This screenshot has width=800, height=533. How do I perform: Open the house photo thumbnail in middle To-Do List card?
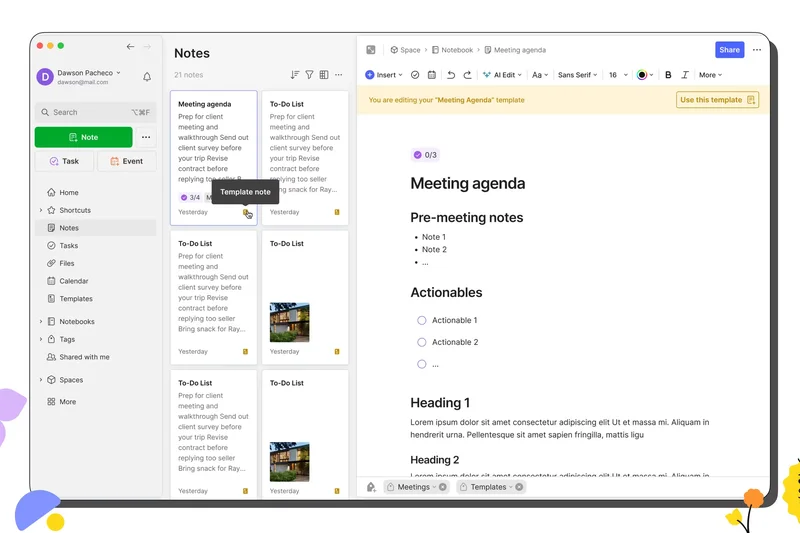[x=289, y=322]
